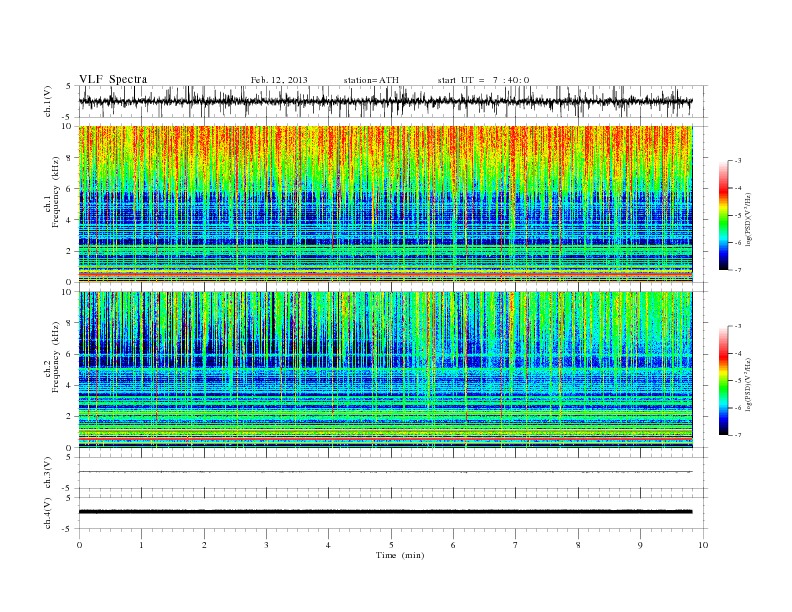This screenshot has width=792, height=612.
Task: Click the "2" minute tick label
Action: [204, 545]
